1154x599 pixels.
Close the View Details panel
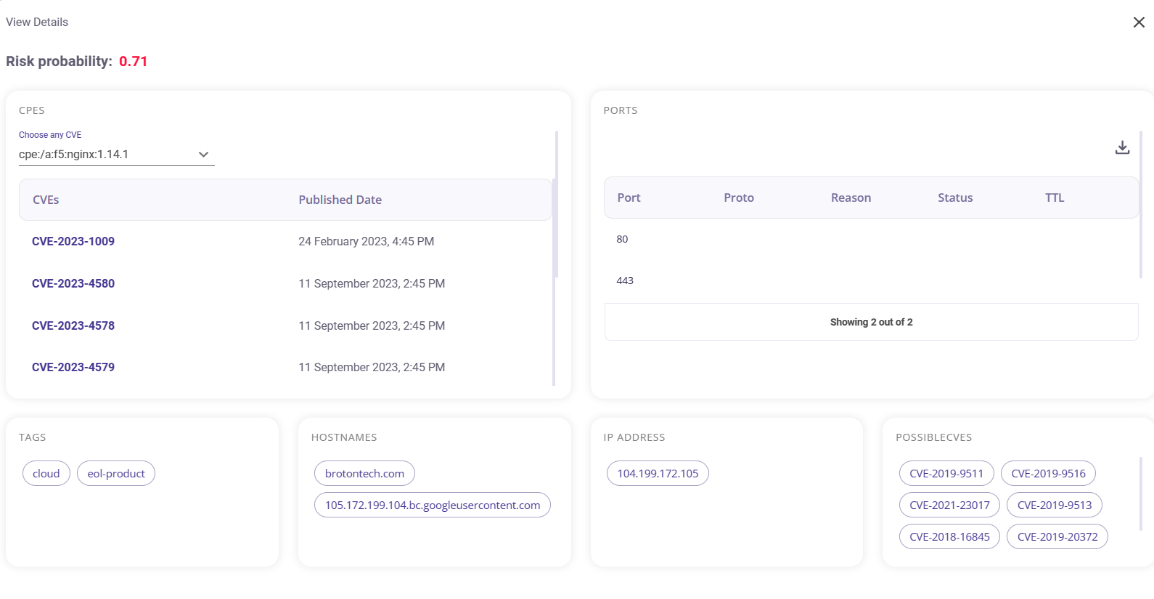point(1139,22)
